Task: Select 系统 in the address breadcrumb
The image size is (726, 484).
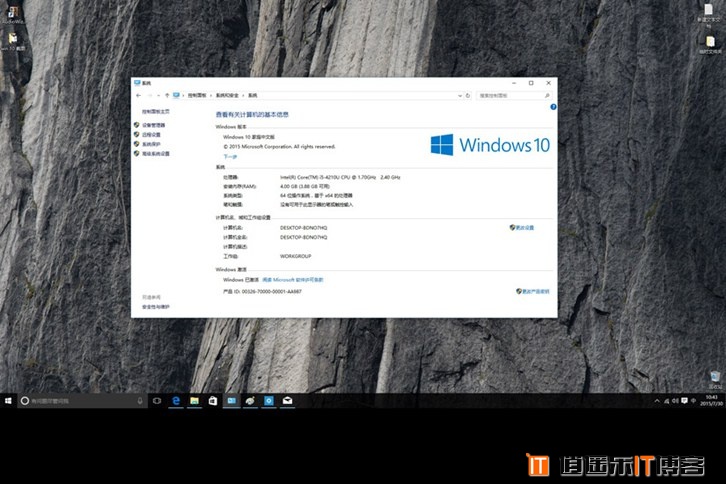Action: (252, 95)
